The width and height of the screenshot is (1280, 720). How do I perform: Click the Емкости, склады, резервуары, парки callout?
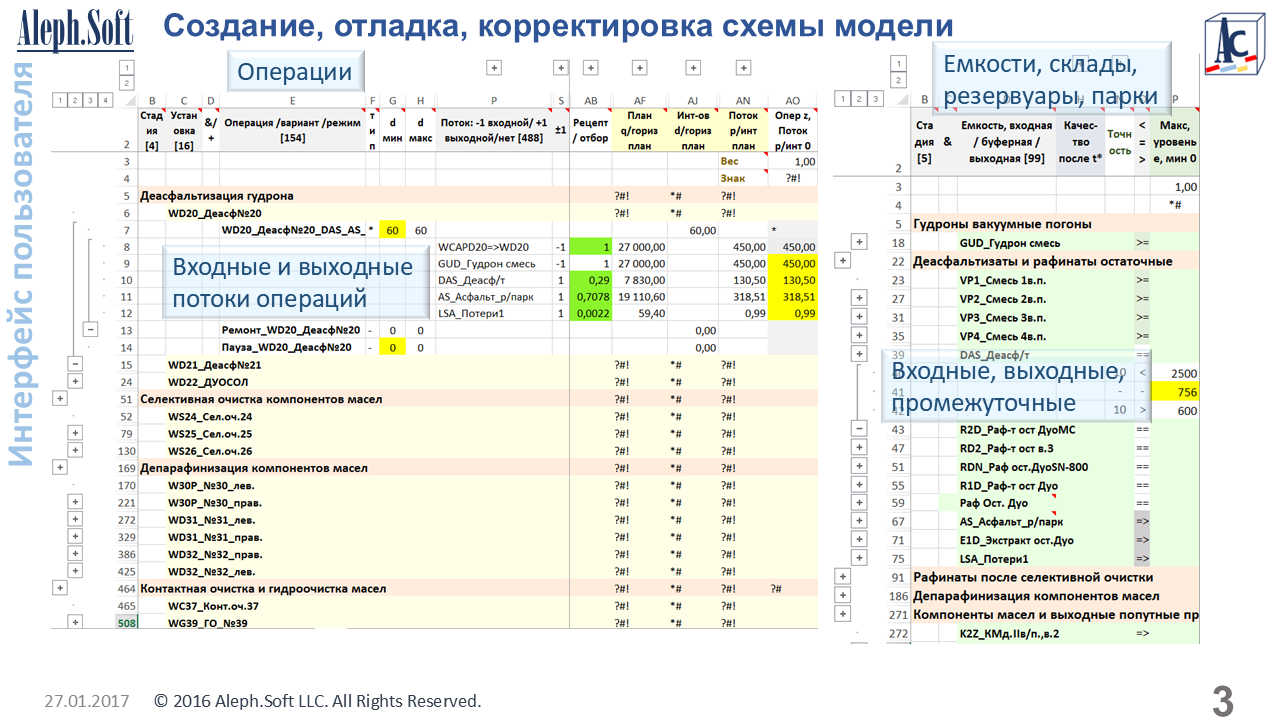coord(1050,80)
